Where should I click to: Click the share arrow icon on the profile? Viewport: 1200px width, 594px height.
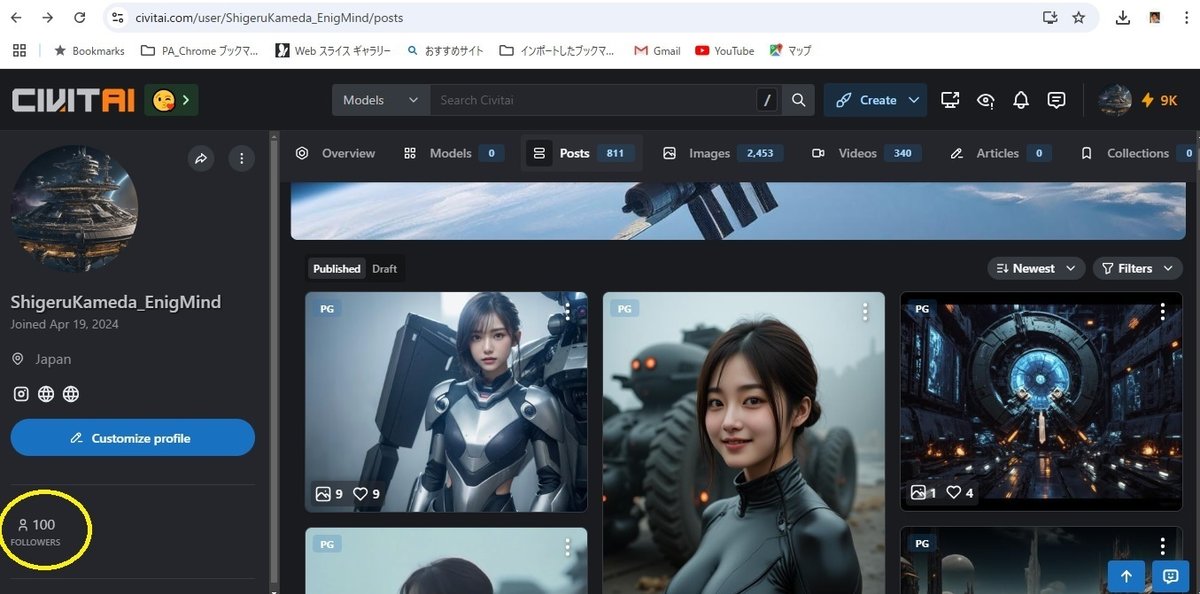point(200,158)
